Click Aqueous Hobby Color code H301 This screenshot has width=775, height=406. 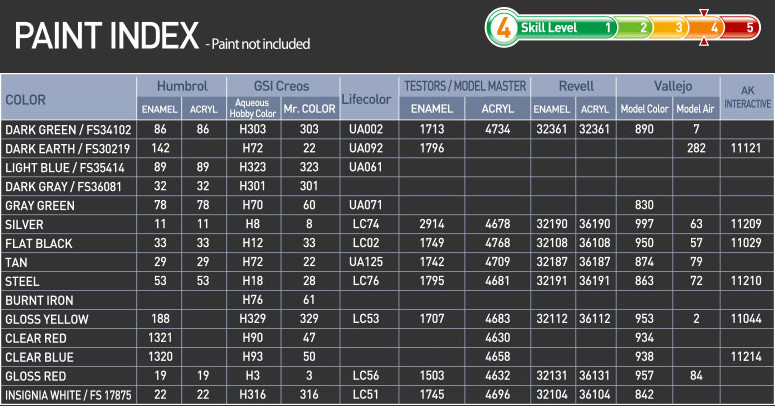(253, 186)
